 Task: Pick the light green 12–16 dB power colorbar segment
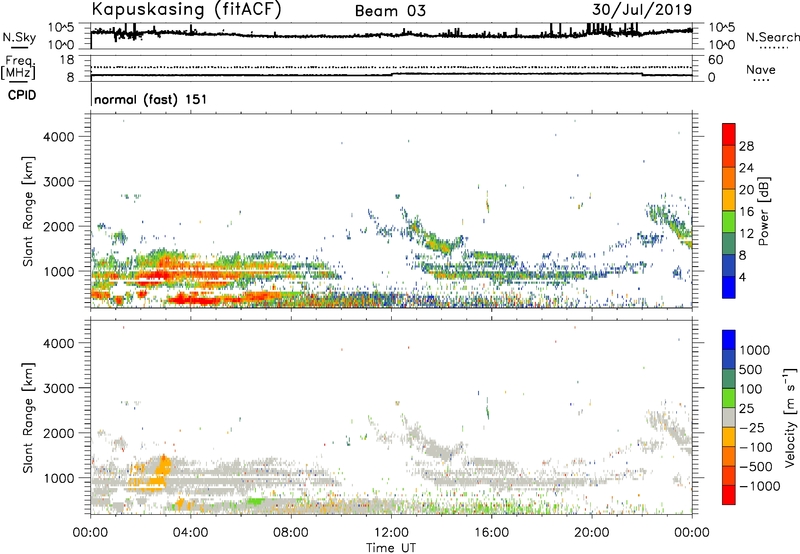tap(729, 222)
